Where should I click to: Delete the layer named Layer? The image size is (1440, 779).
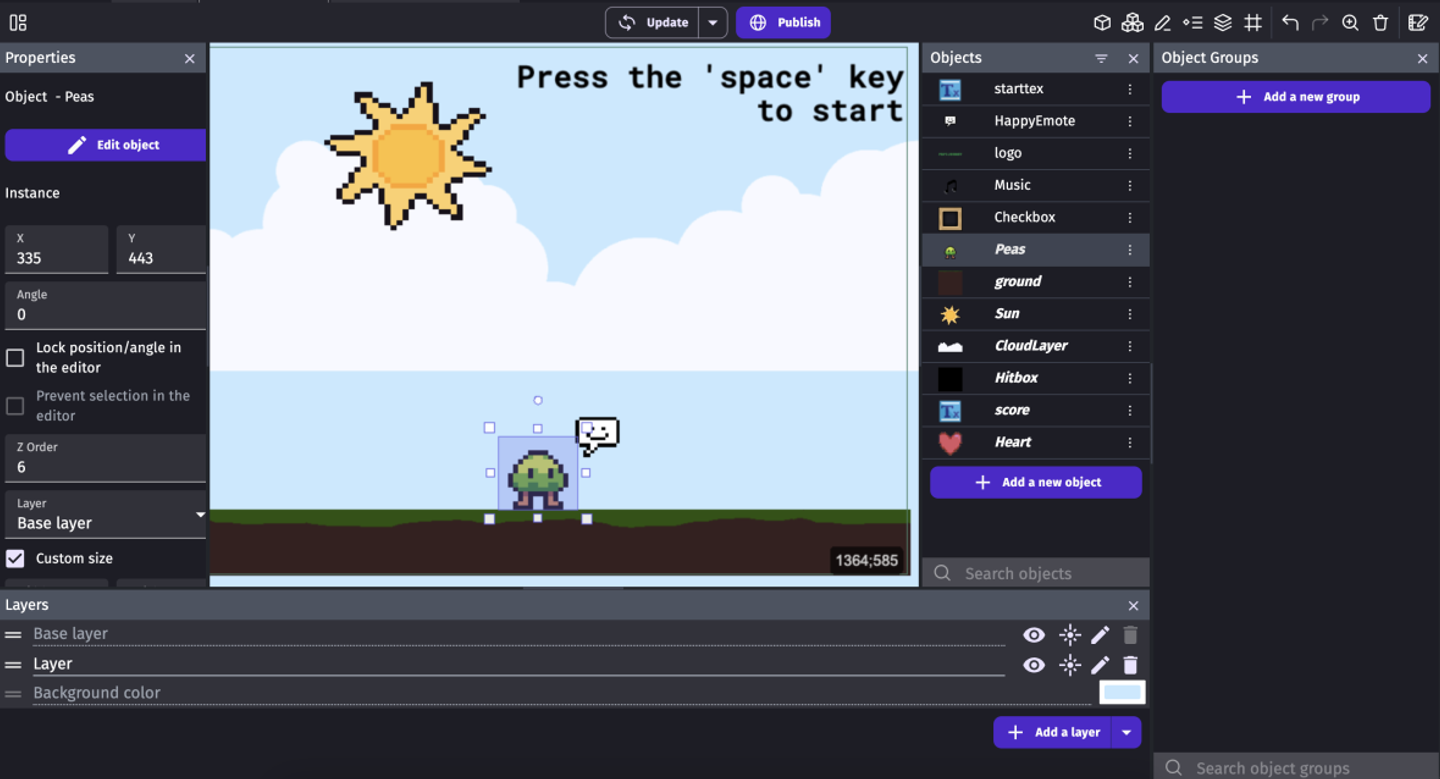pyautogui.click(x=1130, y=665)
